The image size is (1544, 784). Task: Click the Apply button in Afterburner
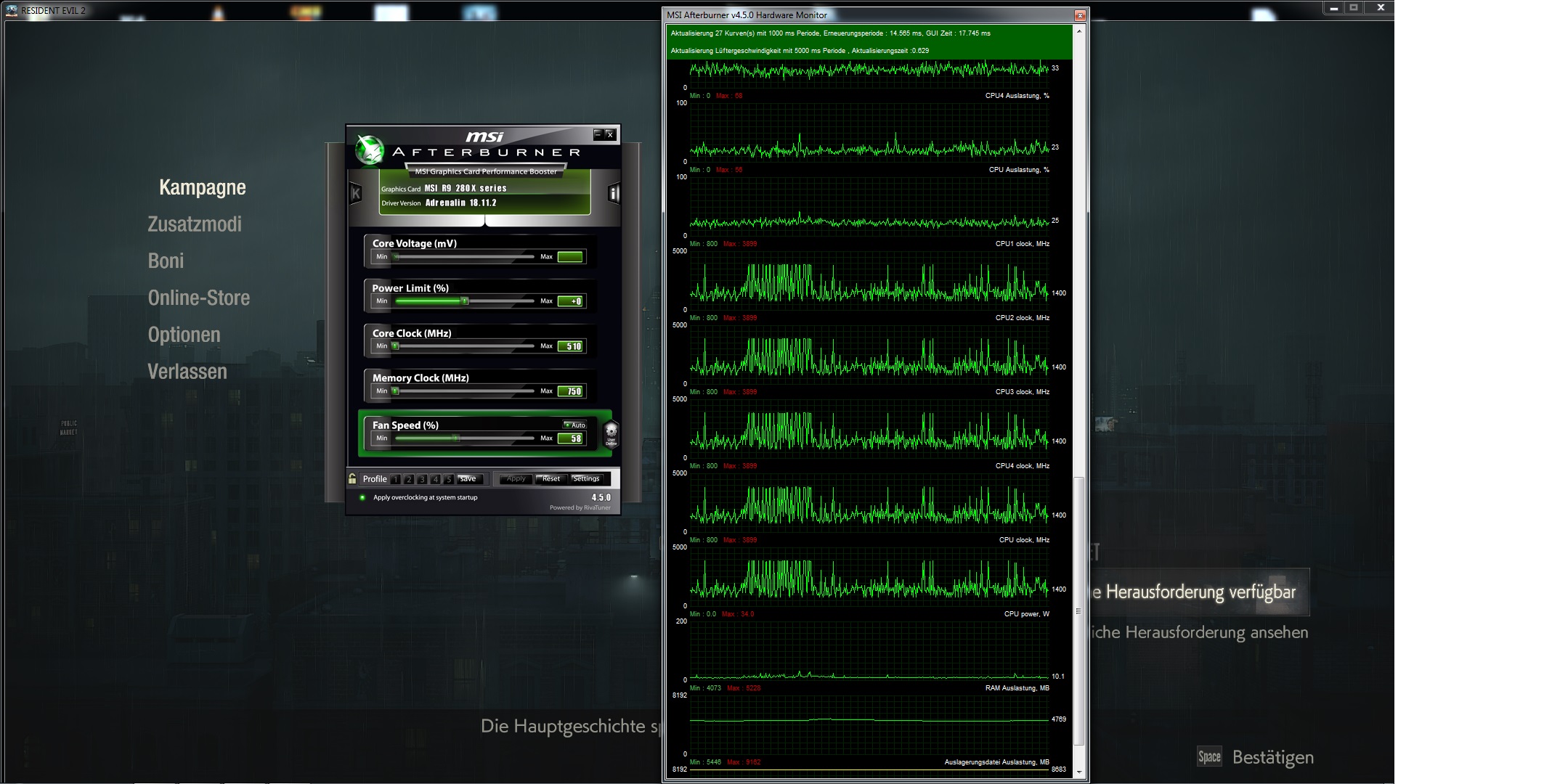click(516, 479)
